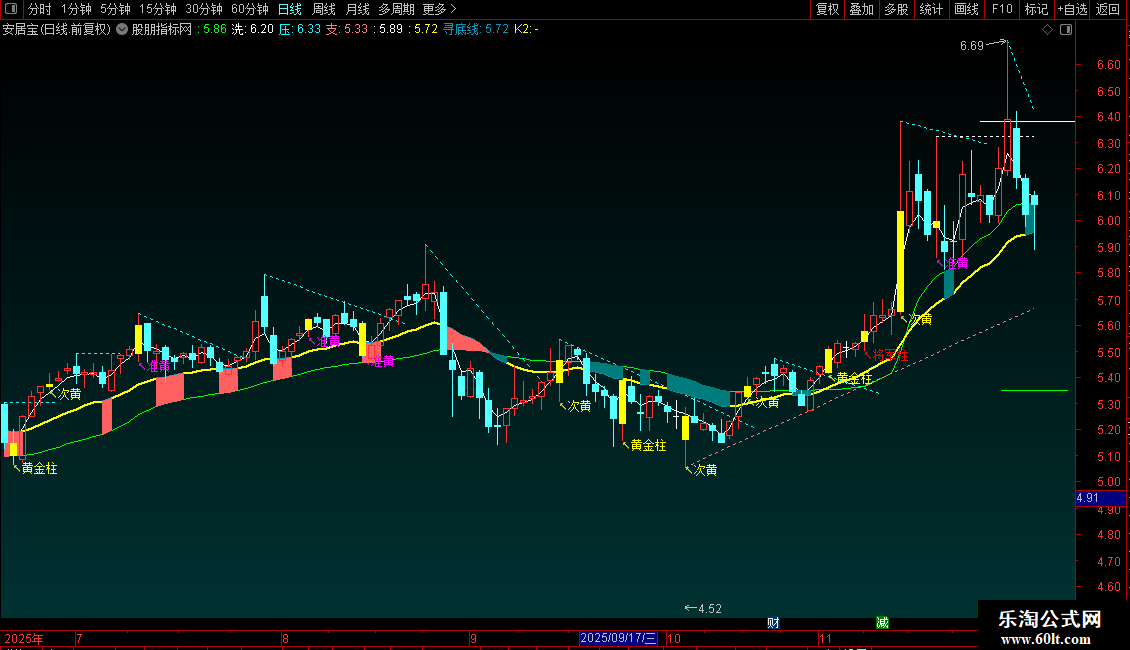
Task: Click the 支: 5.33 indicator value
Action: point(347,30)
